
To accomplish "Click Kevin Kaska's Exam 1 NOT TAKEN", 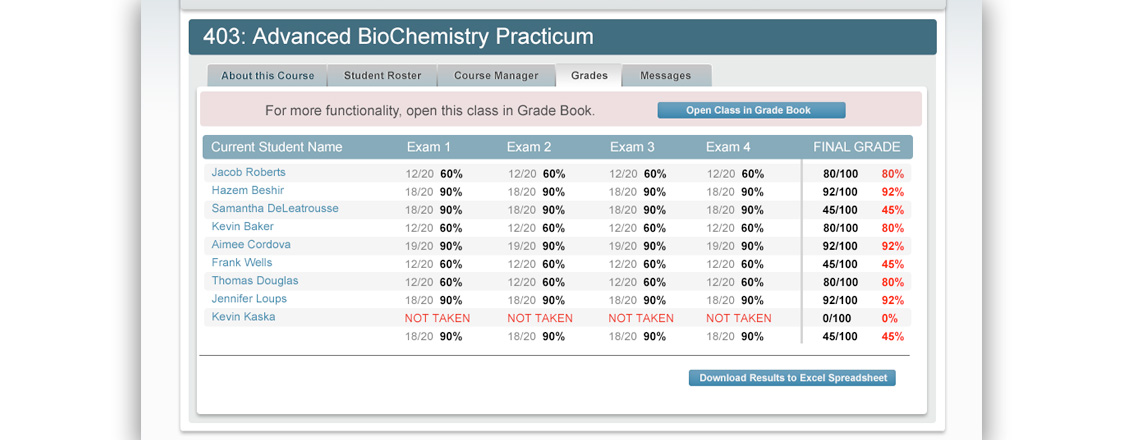I will point(437,319).
